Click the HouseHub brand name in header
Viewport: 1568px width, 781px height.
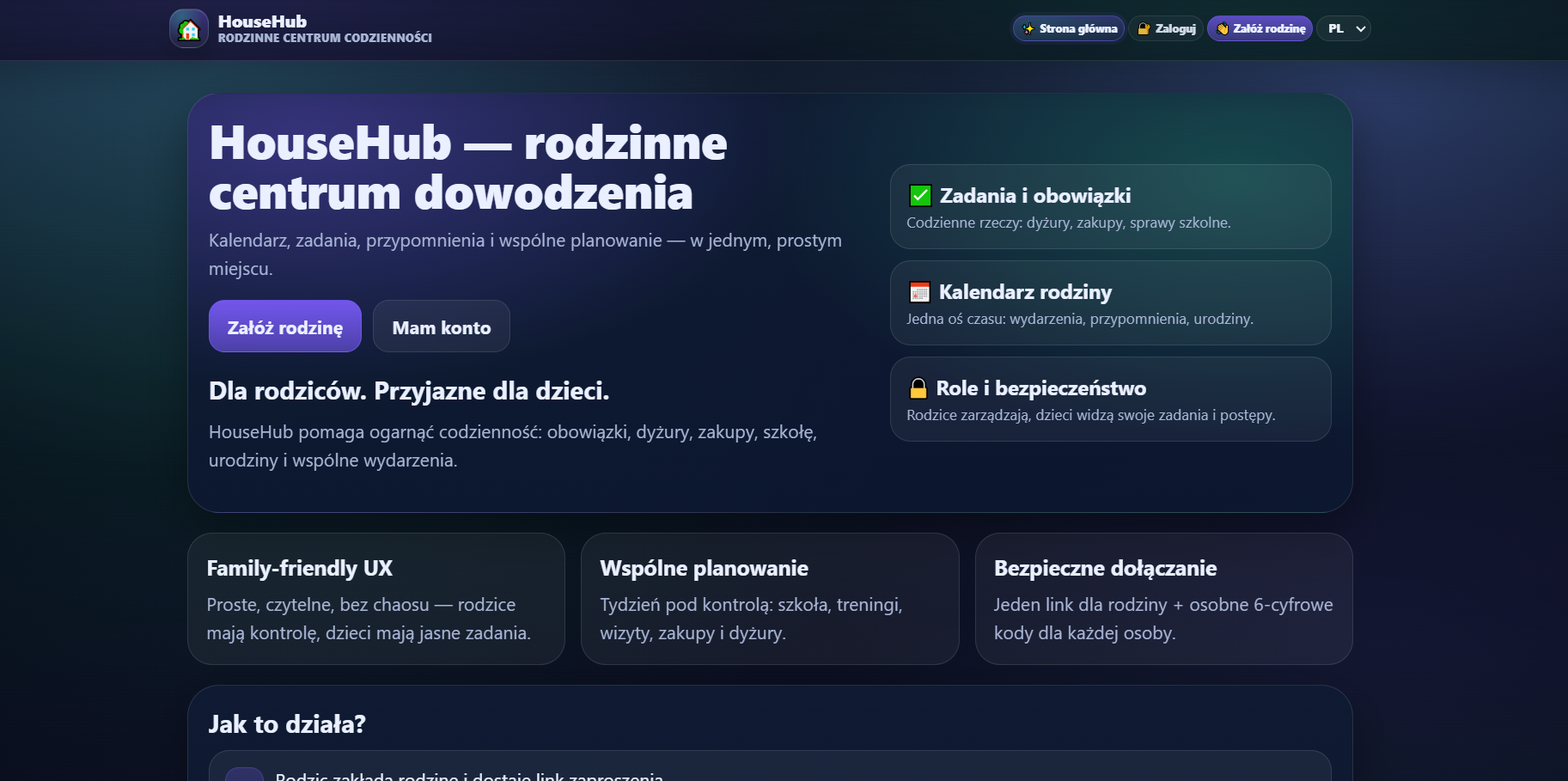coord(262,21)
